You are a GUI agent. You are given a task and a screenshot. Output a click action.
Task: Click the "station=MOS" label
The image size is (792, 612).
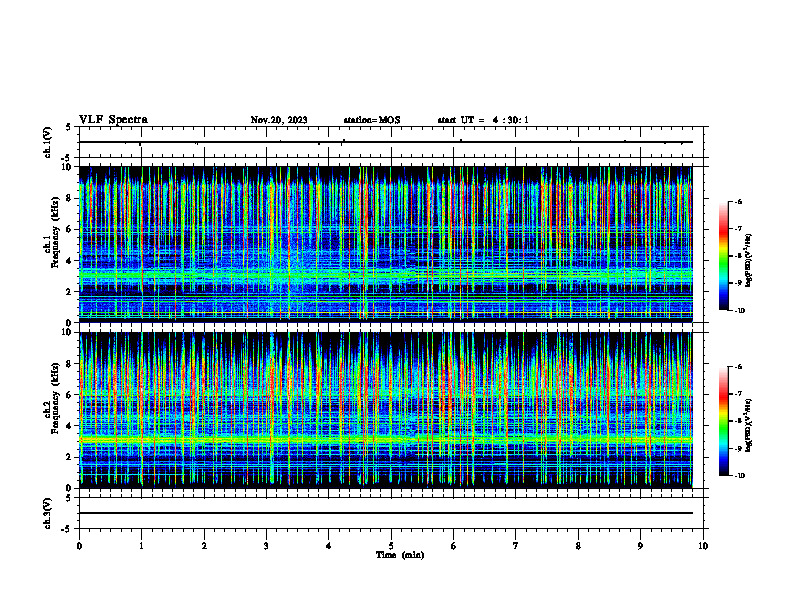pos(372,120)
